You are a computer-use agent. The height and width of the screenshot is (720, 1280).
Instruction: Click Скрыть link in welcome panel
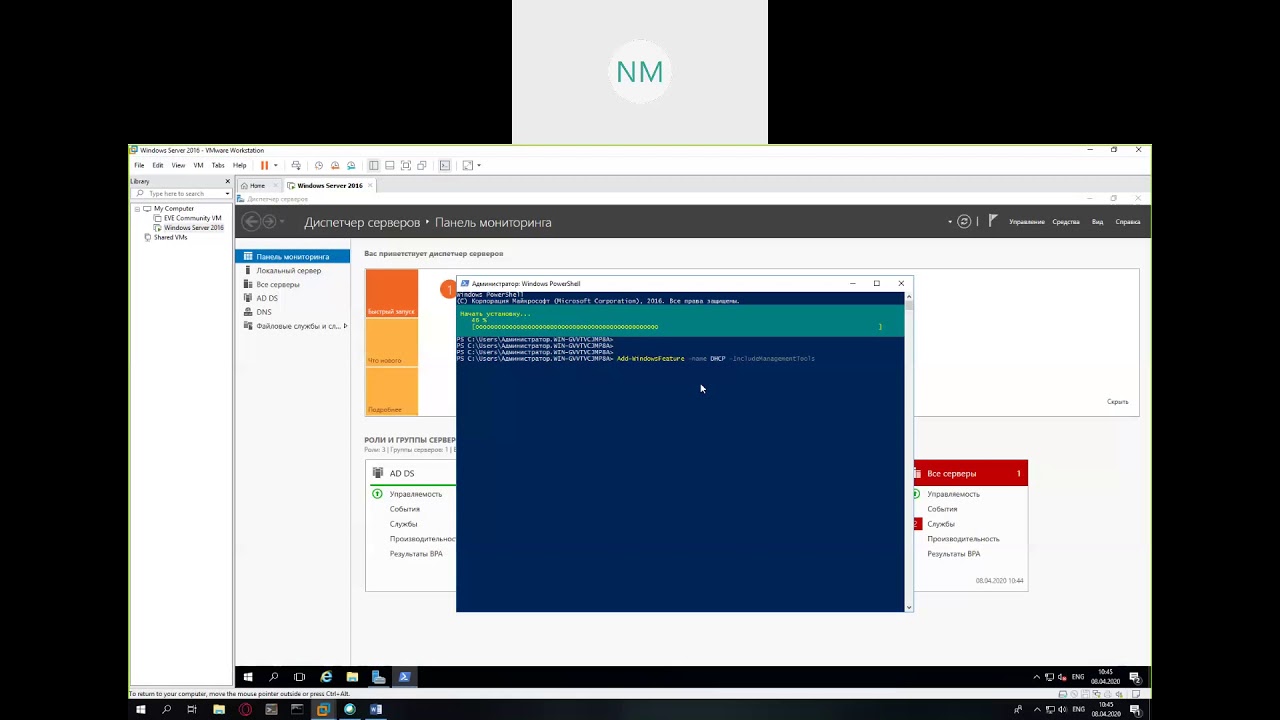pos(1118,402)
